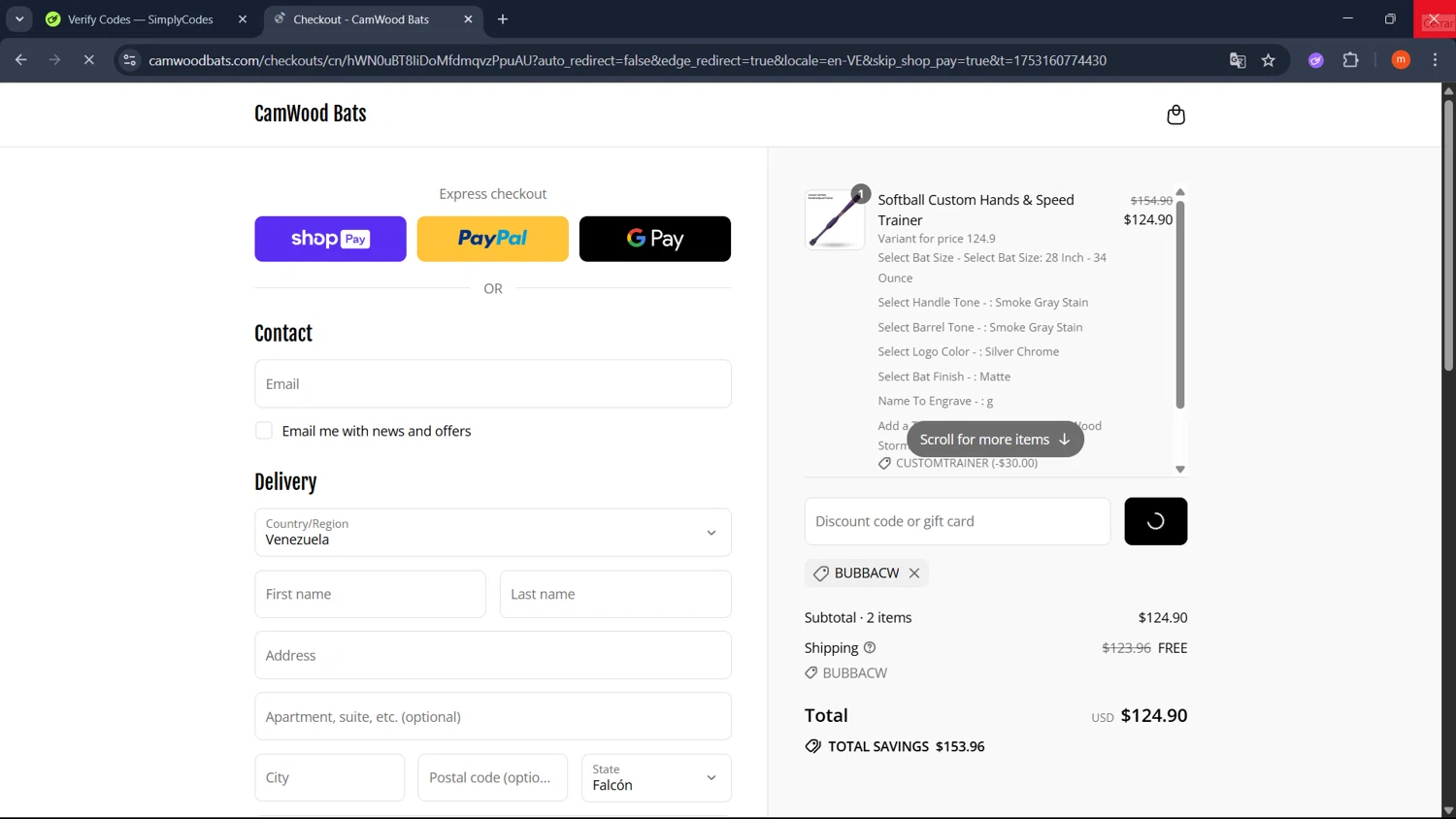
Task: Open the Chrome profile avatar
Action: point(1401,60)
